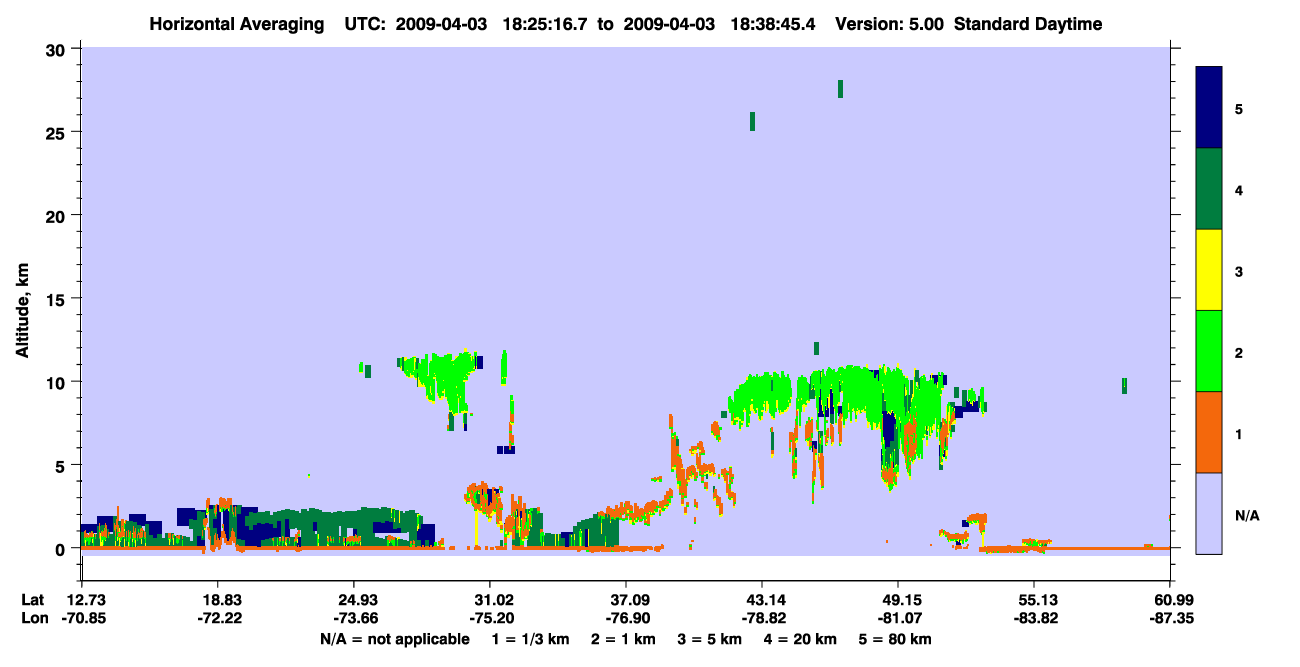Viewport: 1300px width, 667px height.
Task: Click the longitude value -83.82
Action: click(x=1034, y=618)
